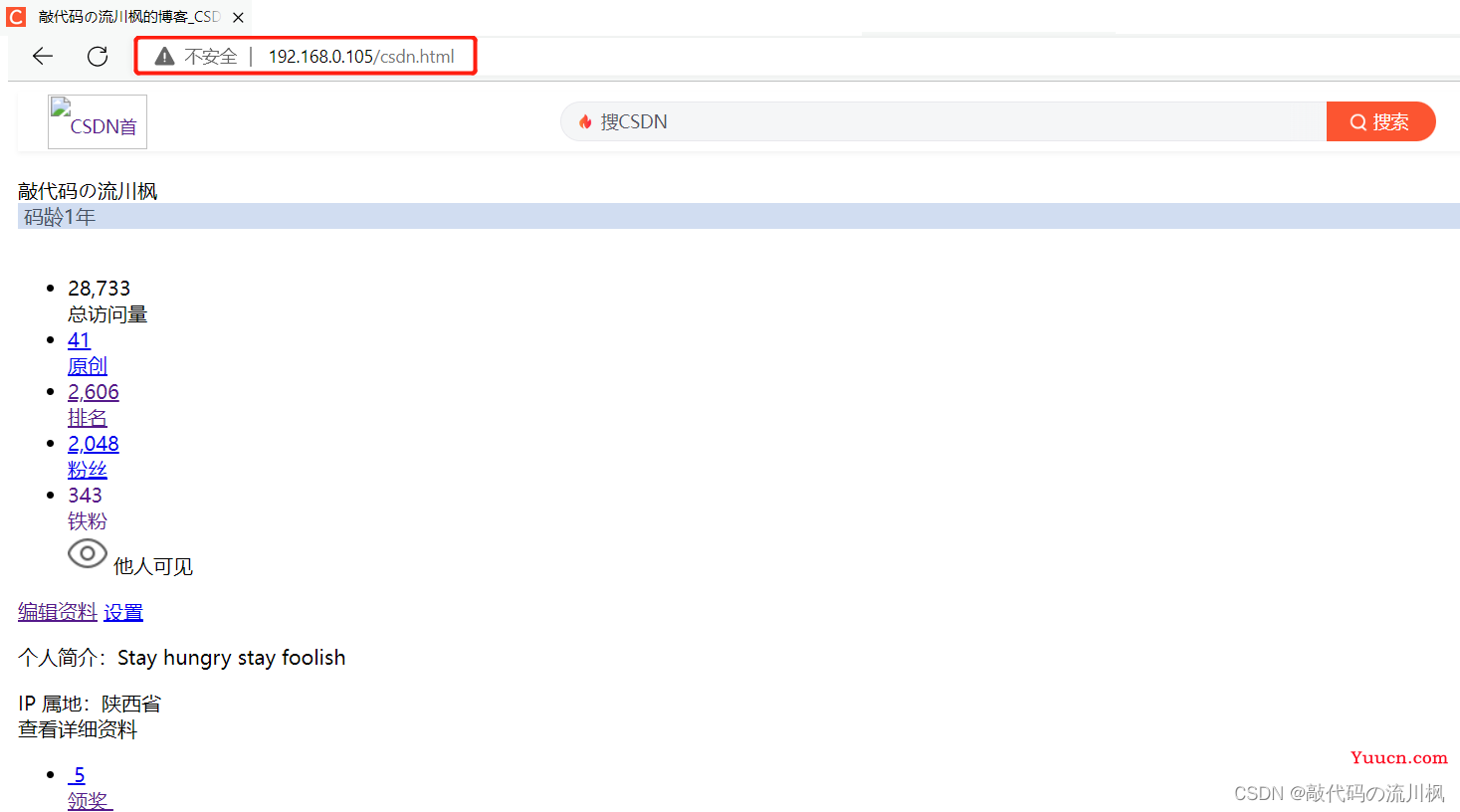Select the address bar URL 192.168.0.105/csdn.html
Image resolution: width=1460 pixels, height=812 pixels.
361,57
